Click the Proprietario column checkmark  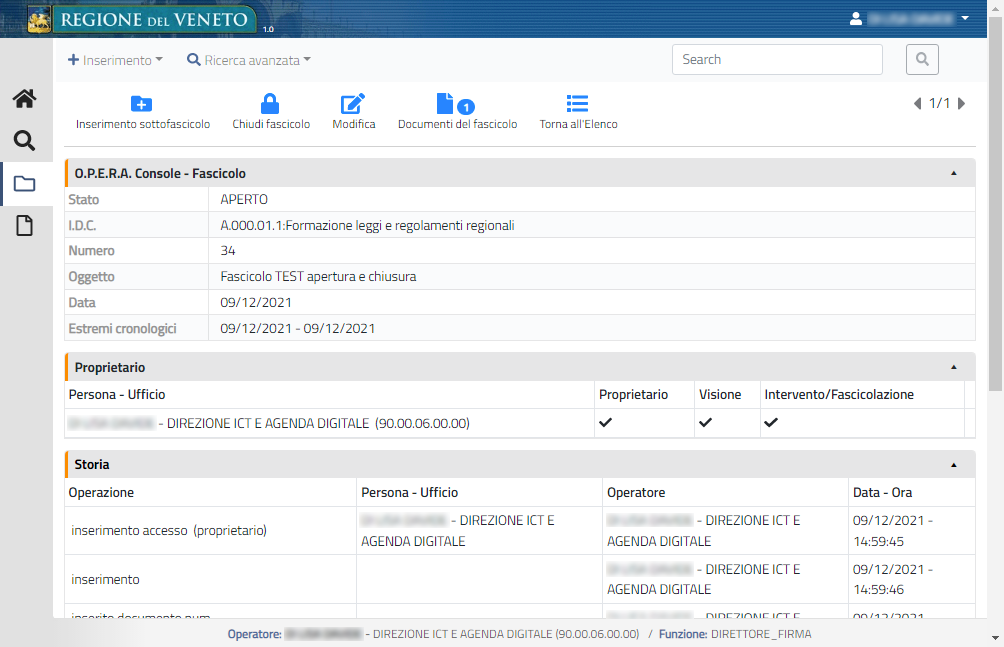(x=605, y=422)
